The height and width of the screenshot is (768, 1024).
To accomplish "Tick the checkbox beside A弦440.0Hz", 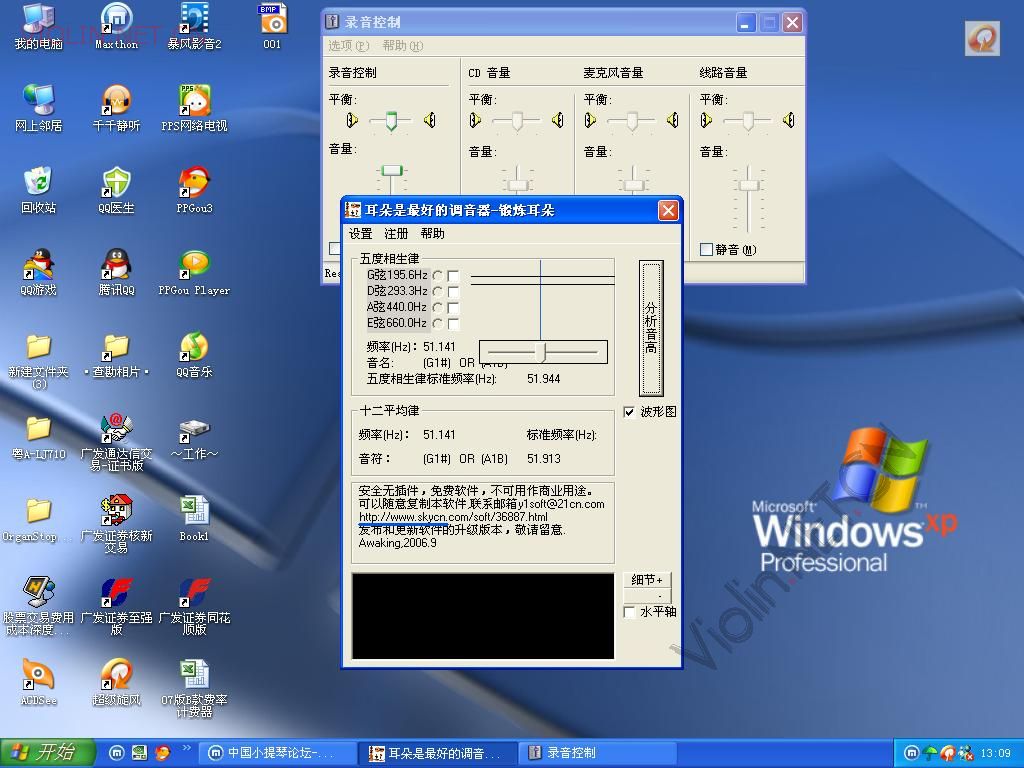I will pyautogui.click(x=453, y=308).
